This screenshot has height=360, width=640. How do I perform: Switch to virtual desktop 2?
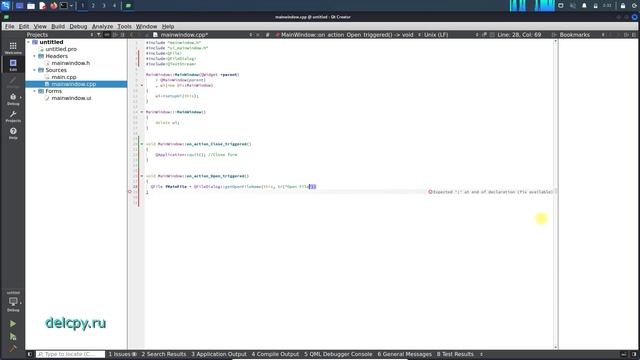pos(93,6)
